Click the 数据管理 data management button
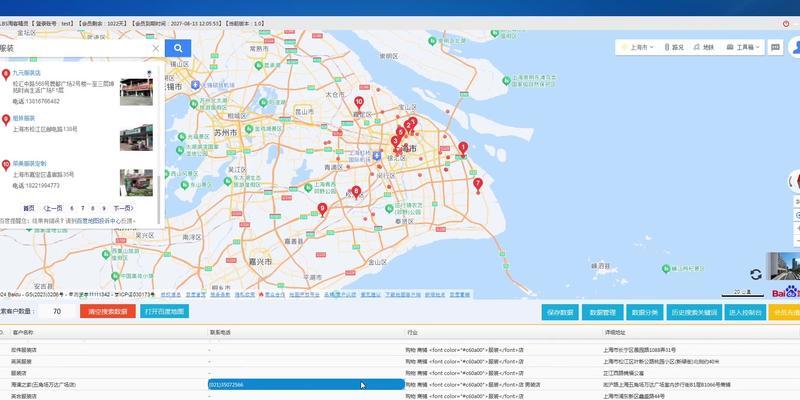The width and height of the screenshot is (800, 400). point(603,312)
